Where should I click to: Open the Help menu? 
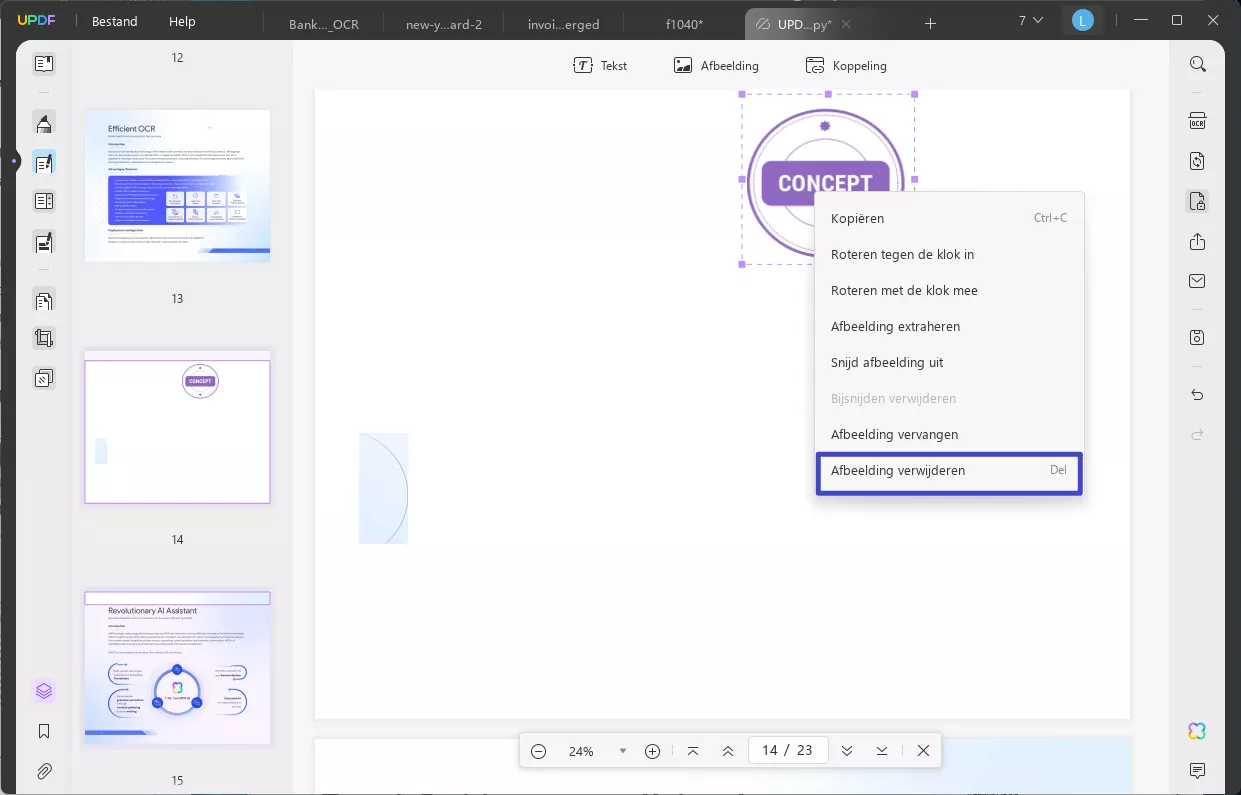[183, 21]
